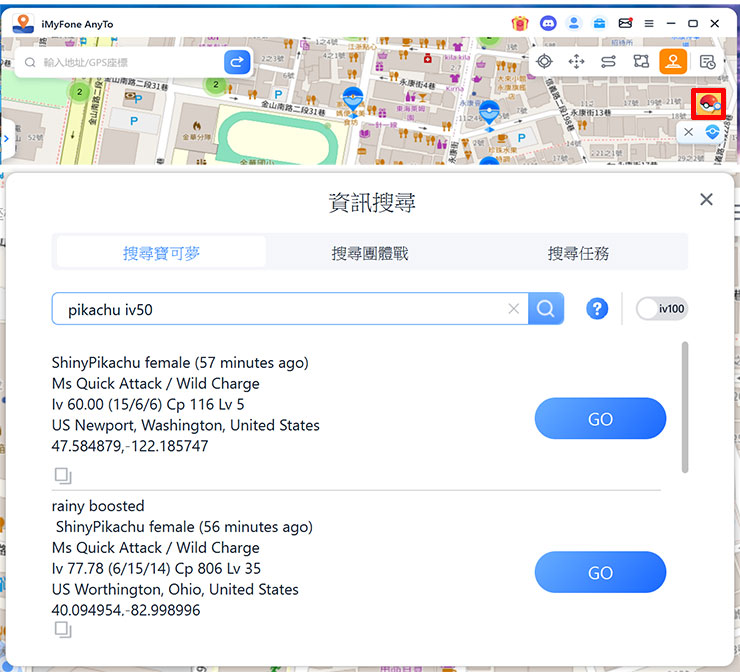Click GO for Worthington Ohio Pikachu
Image resolution: width=740 pixels, height=672 pixels.
pyautogui.click(x=600, y=572)
